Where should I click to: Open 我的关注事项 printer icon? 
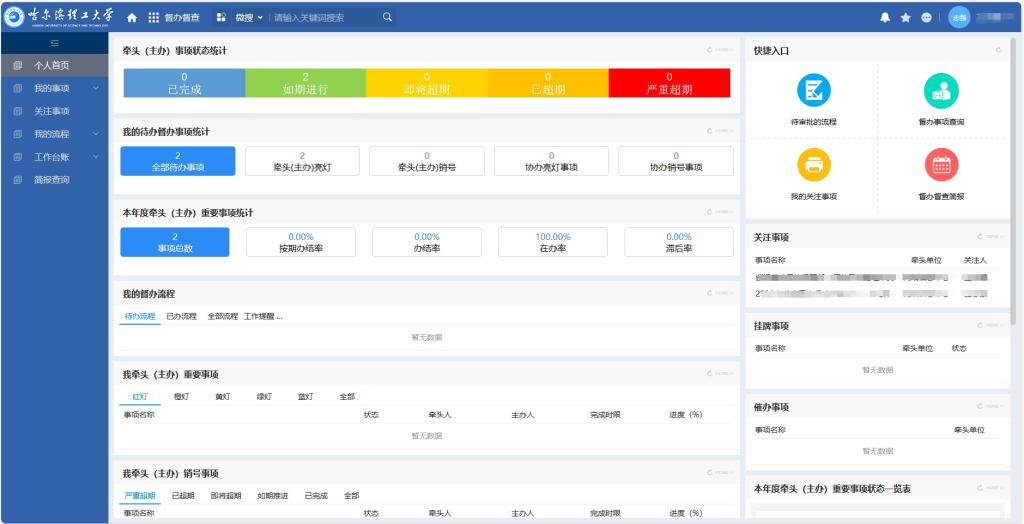813,164
